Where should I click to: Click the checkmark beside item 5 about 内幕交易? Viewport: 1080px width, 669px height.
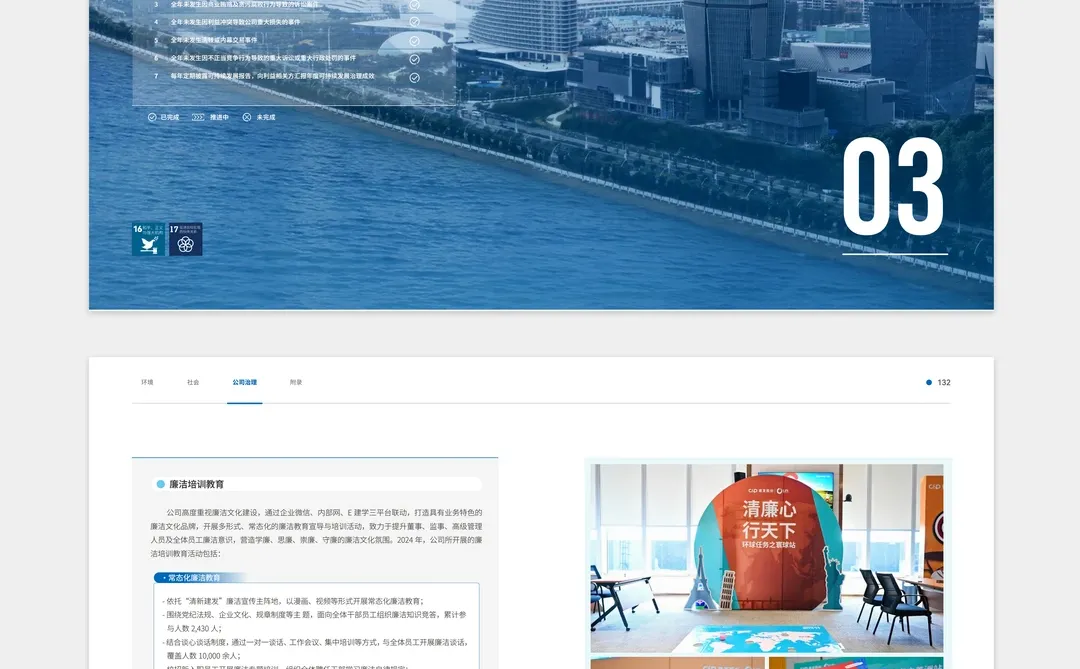(x=414, y=41)
